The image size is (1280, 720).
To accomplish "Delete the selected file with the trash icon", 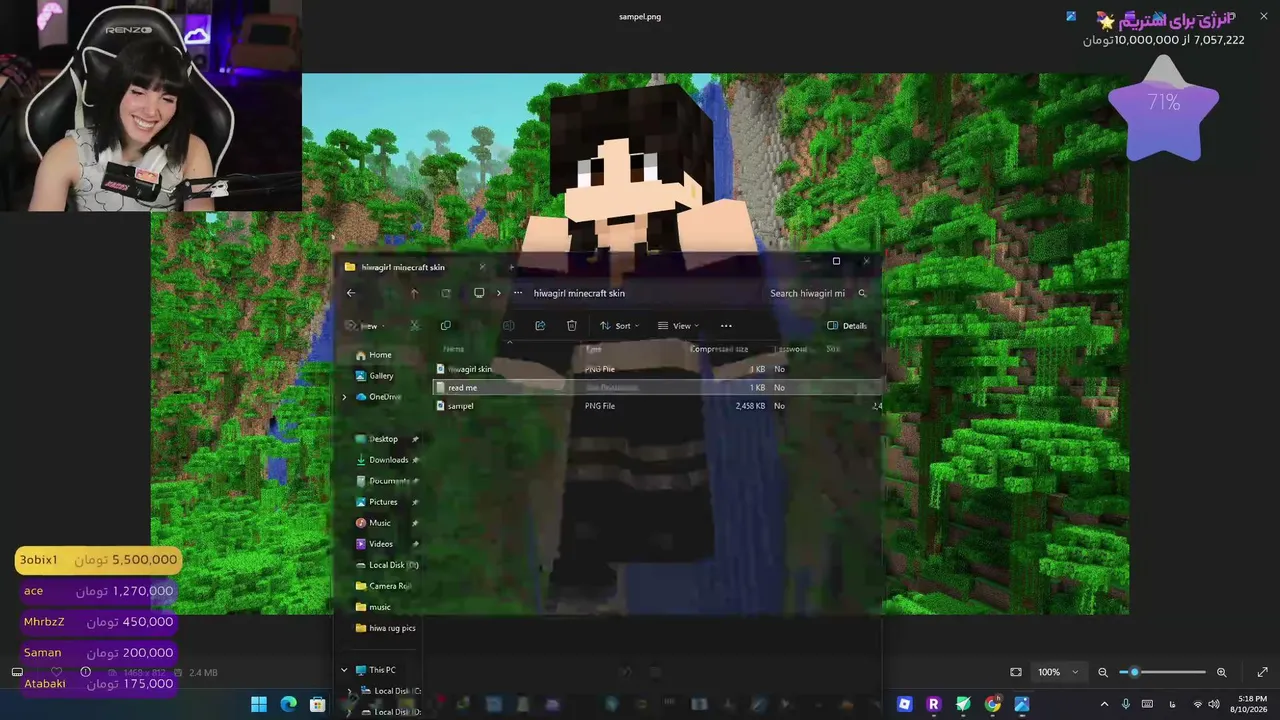I will 572,326.
